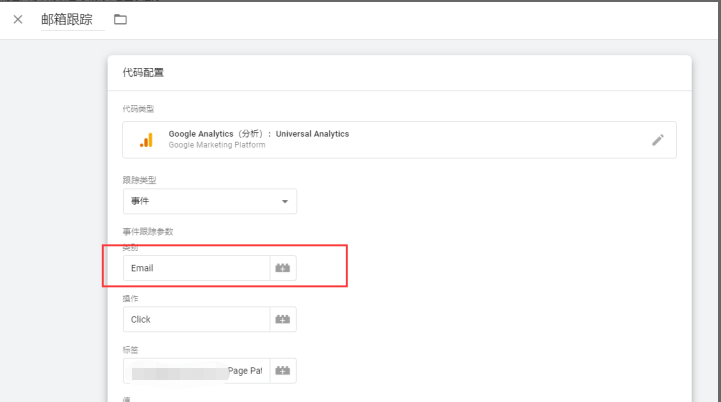This screenshot has width=721, height=402.
Task: Open the 跟踪类型 dropdown showing 事件
Action: coord(209,202)
